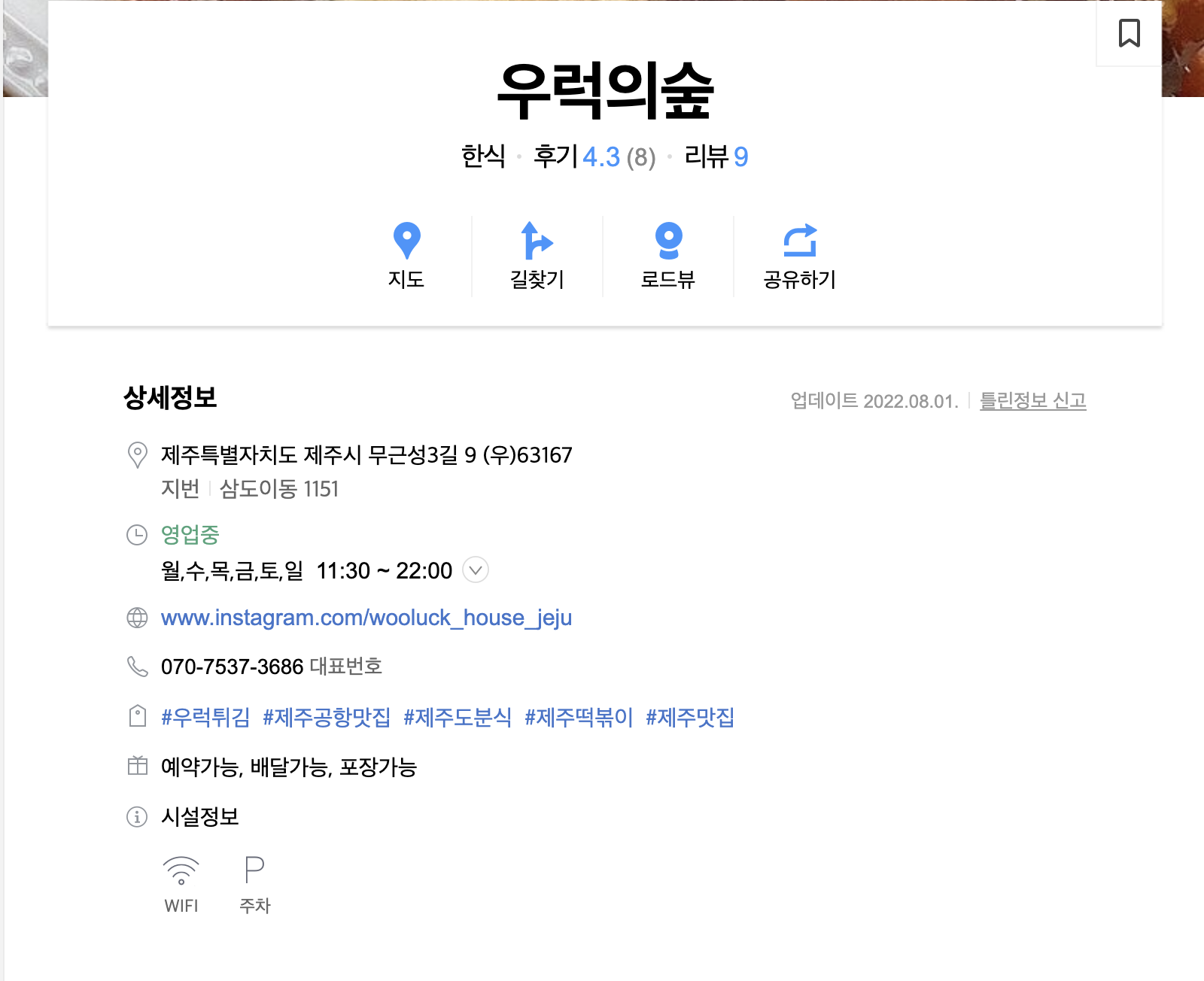Open 로드뷰 street view icon
The image size is (1204, 981).
click(x=668, y=241)
